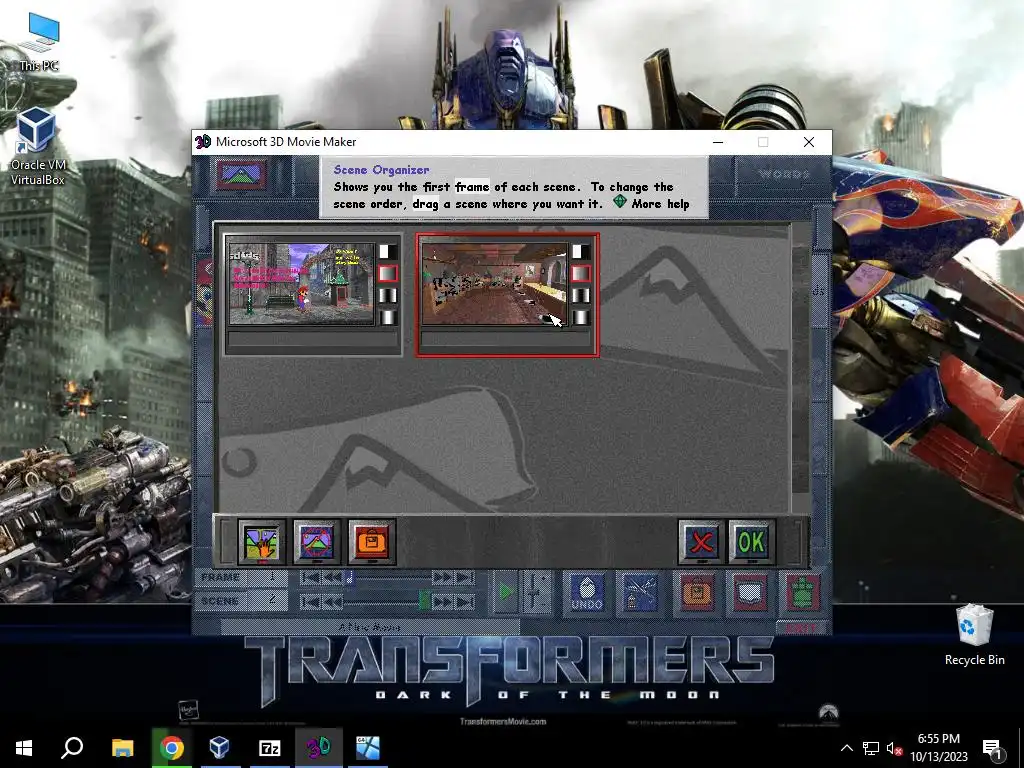Click the green Play button

click(505, 592)
